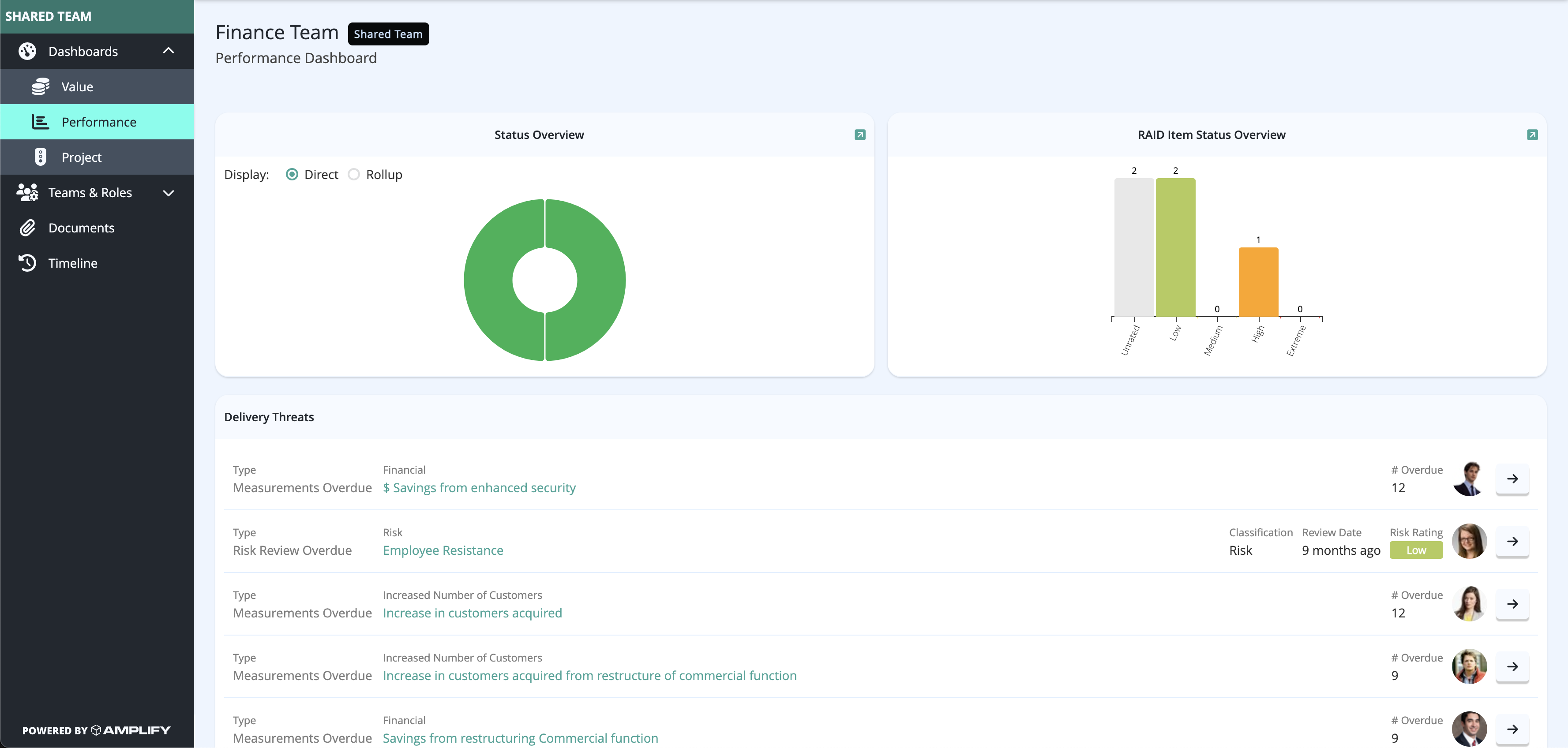
Task: Click the Documents paperclip icon
Action: pos(27,228)
